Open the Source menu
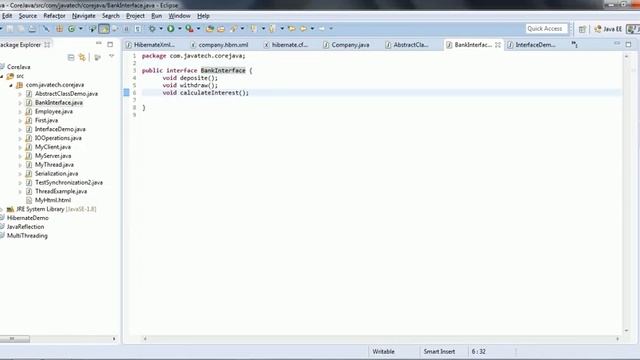640x360 pixels. (x=28, y=16)
